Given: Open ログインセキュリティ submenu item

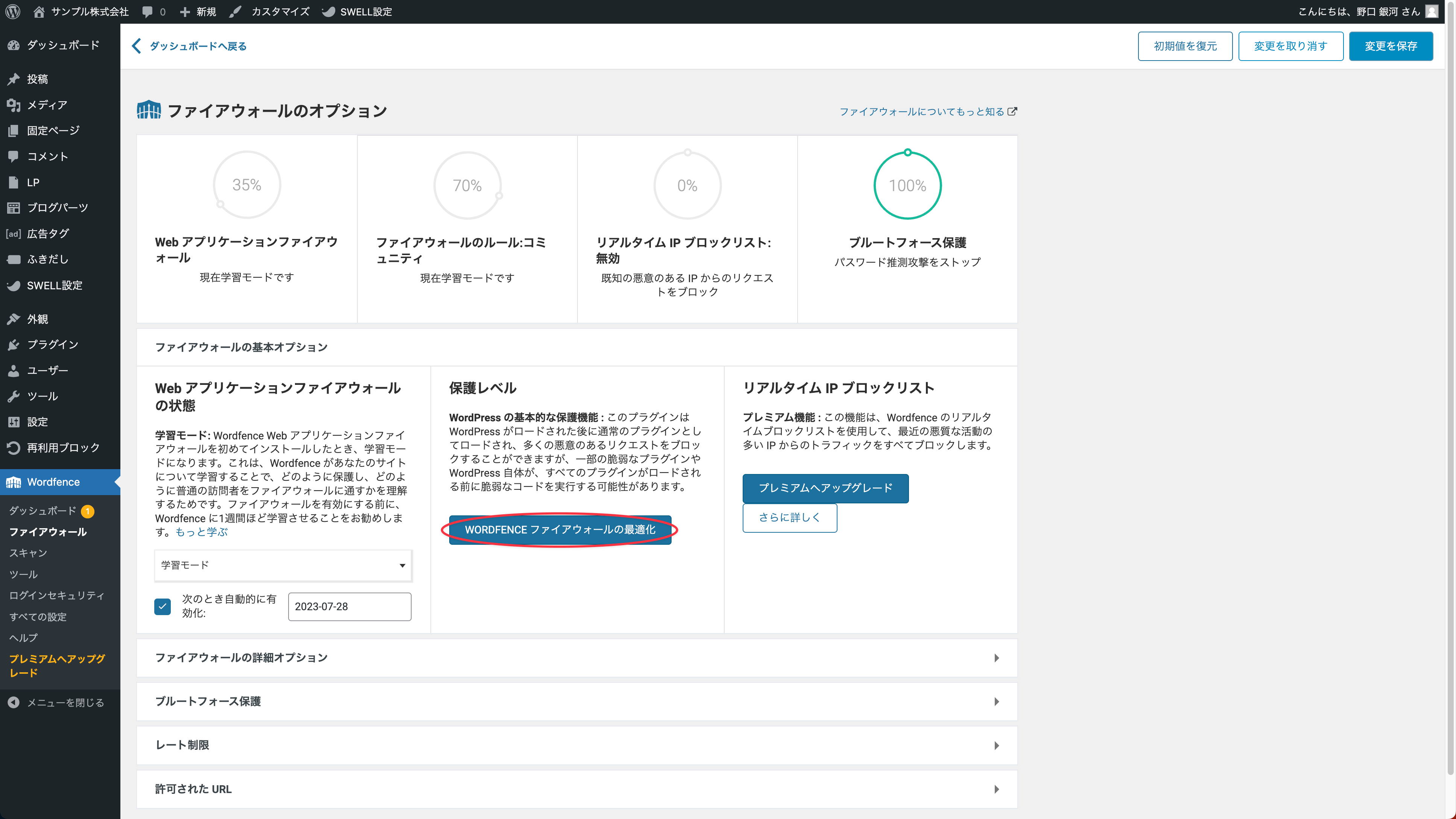Looking at the screenshot, I should tap(56, 595).
